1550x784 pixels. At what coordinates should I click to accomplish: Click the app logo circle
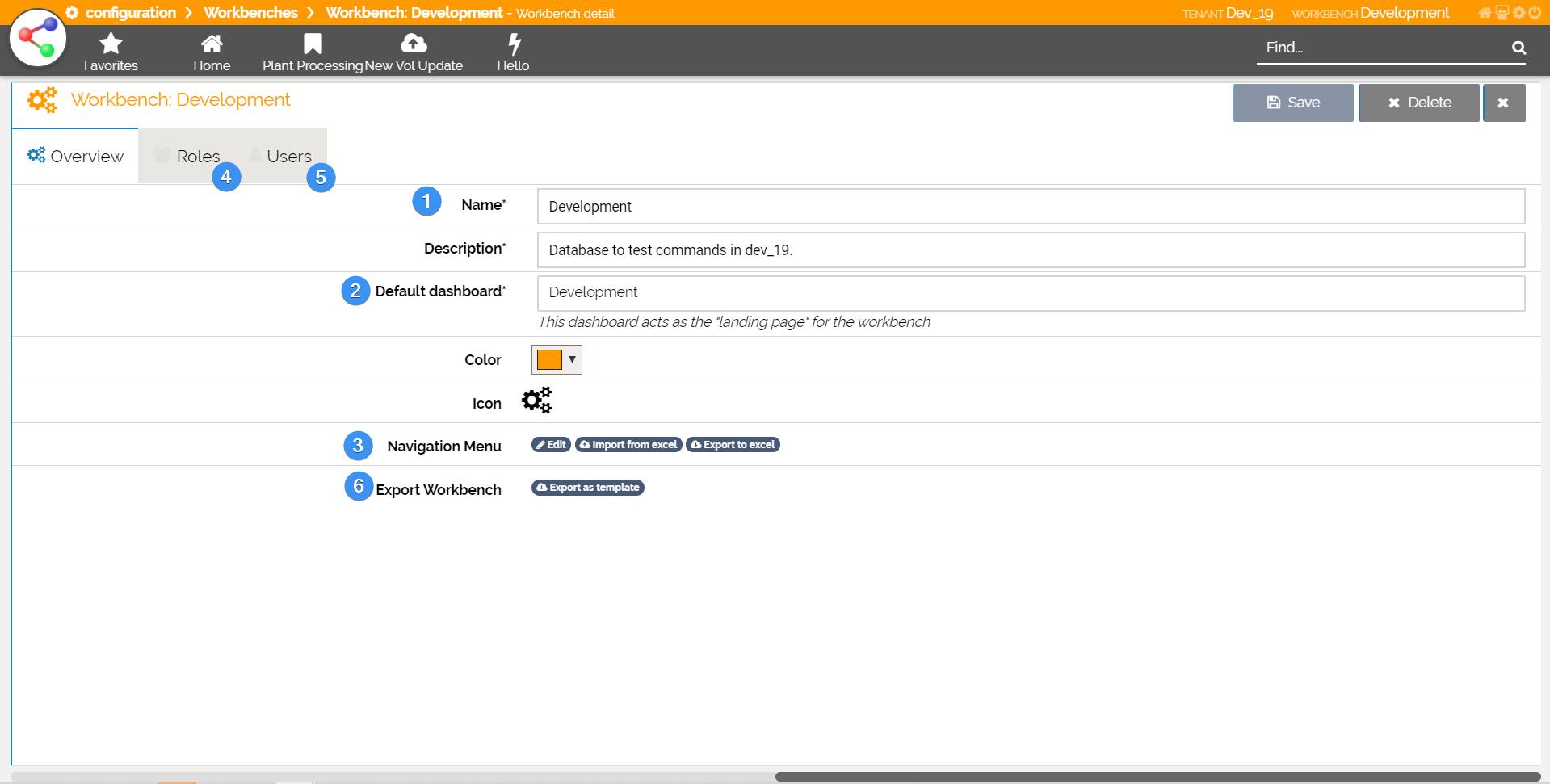[38, 38]
